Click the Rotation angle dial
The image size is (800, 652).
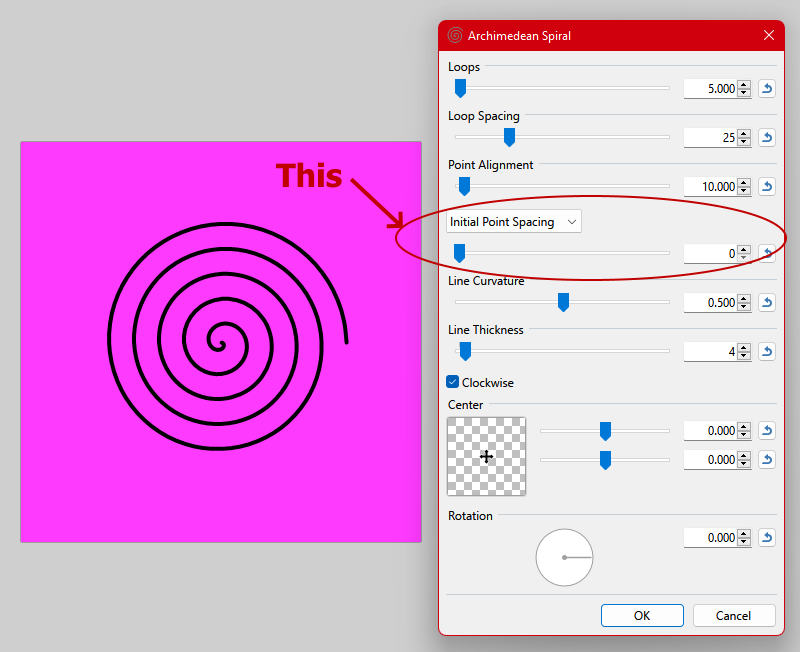pyautogui.click(x=564, y=557)
